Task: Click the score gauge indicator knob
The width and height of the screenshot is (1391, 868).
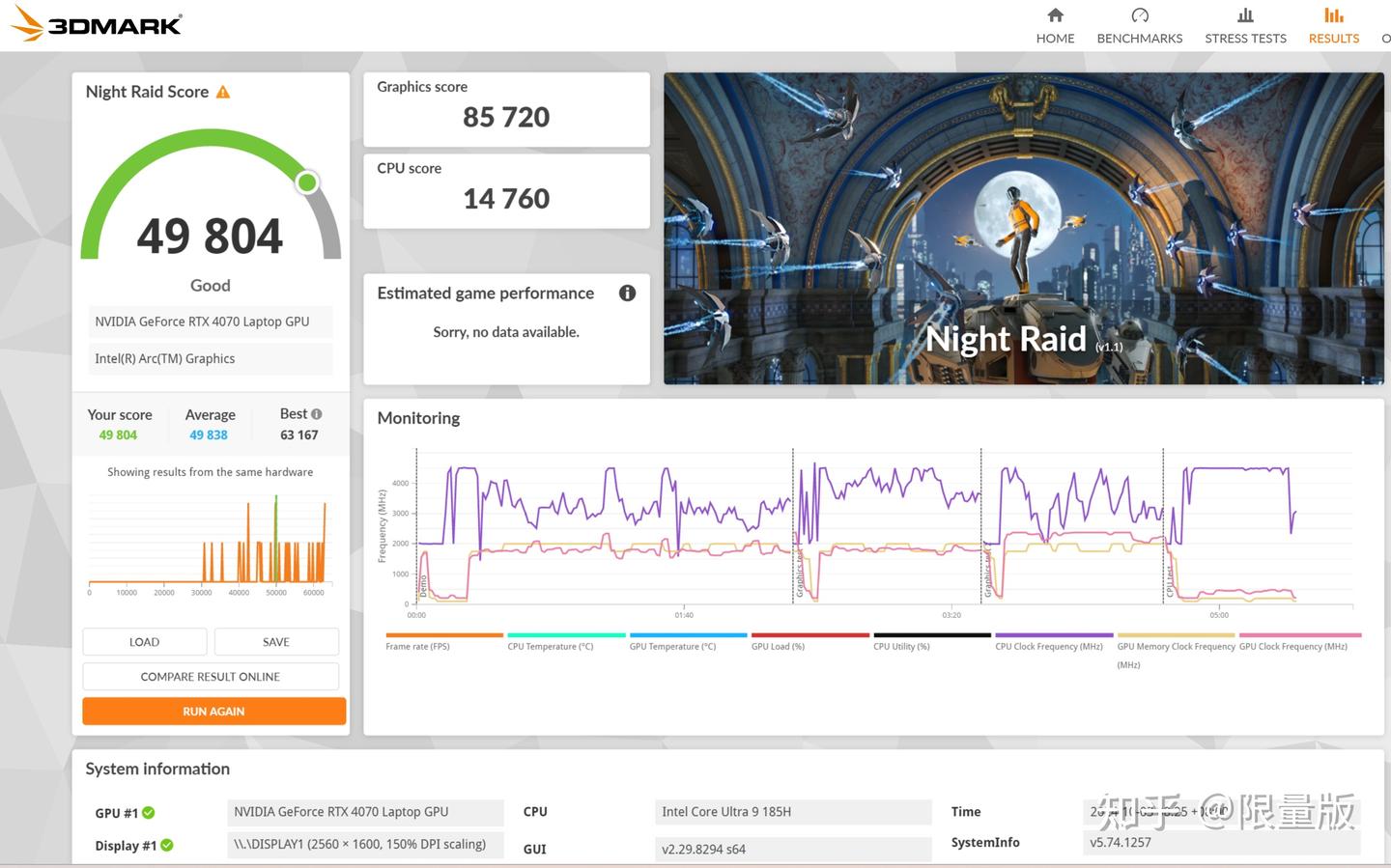Action: (307, 182)
